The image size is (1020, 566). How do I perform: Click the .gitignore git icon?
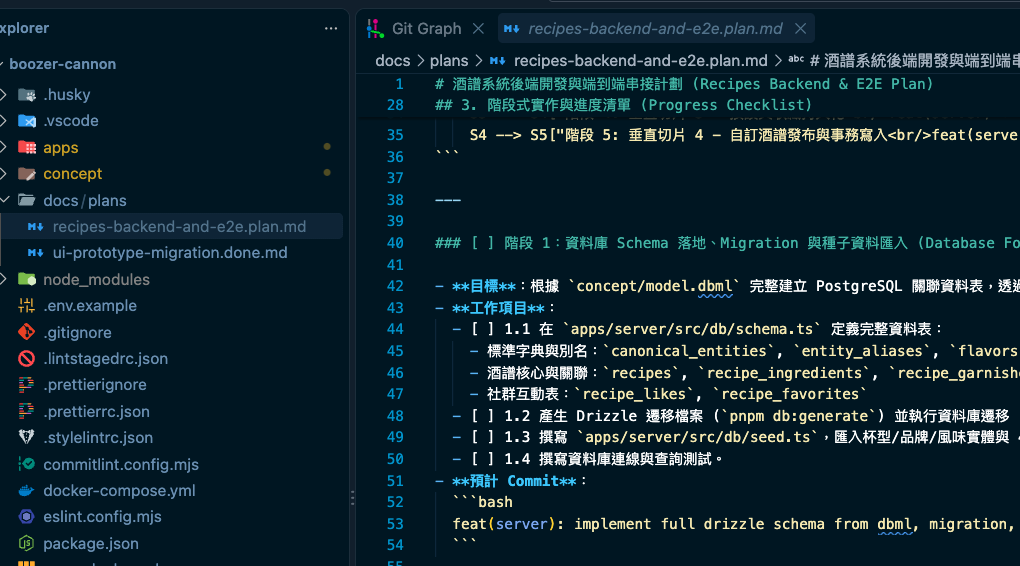27,332
